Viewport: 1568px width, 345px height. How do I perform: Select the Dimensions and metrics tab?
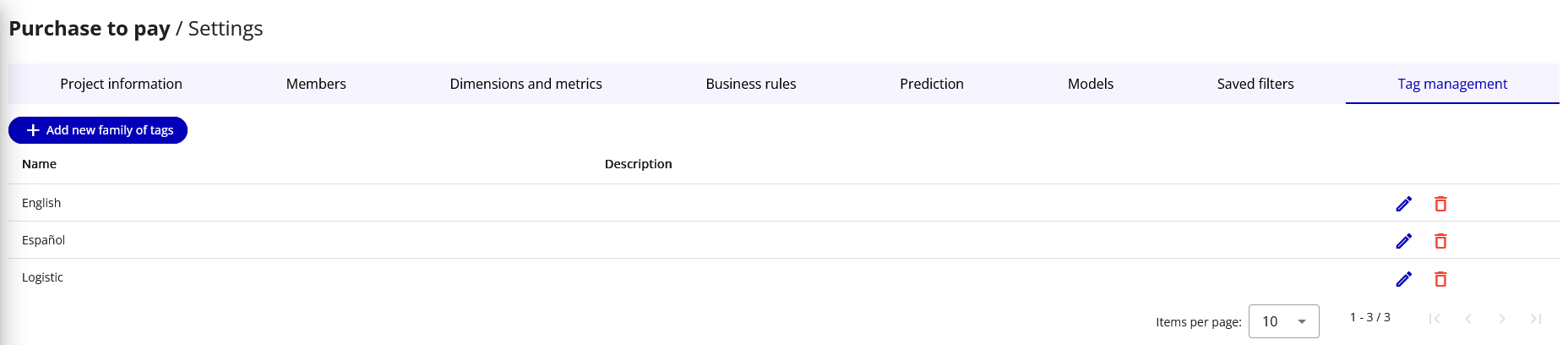point(525,84)
